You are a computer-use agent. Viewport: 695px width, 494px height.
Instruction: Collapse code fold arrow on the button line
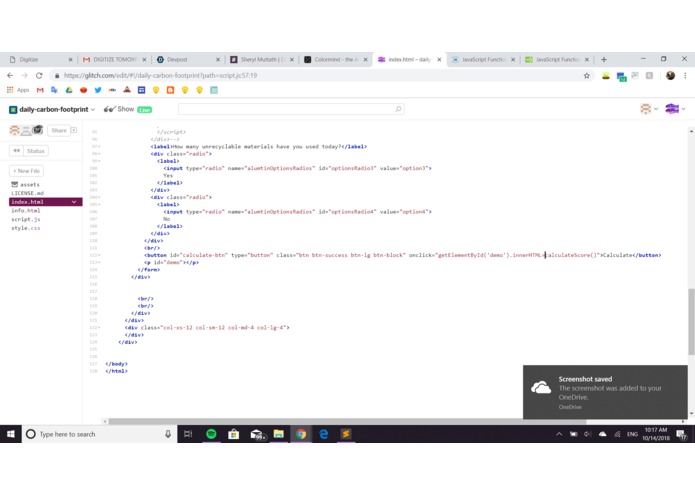click(x=99, y=255)
